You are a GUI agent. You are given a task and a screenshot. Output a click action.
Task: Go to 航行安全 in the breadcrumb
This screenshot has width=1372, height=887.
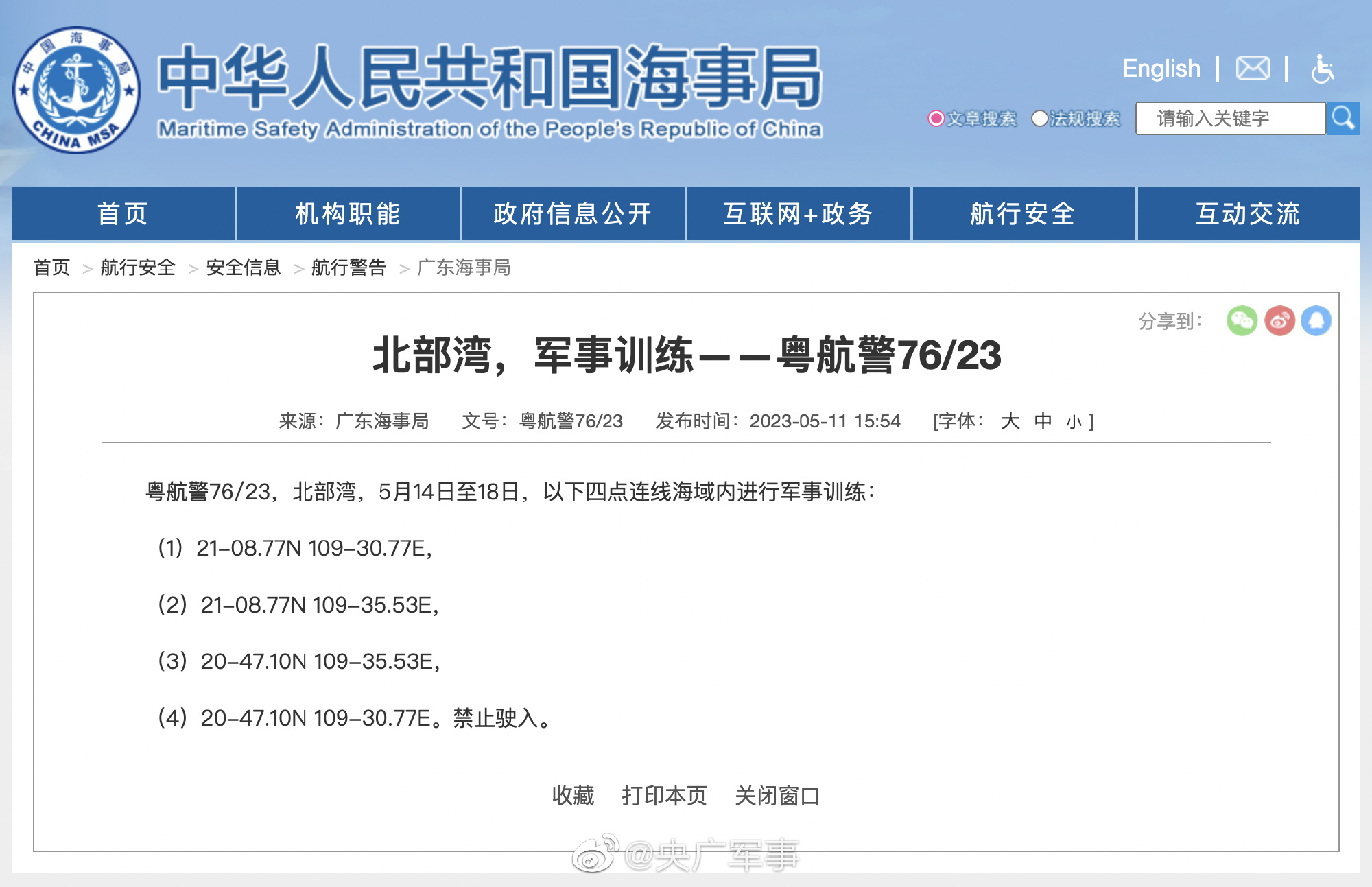(138, 268)
